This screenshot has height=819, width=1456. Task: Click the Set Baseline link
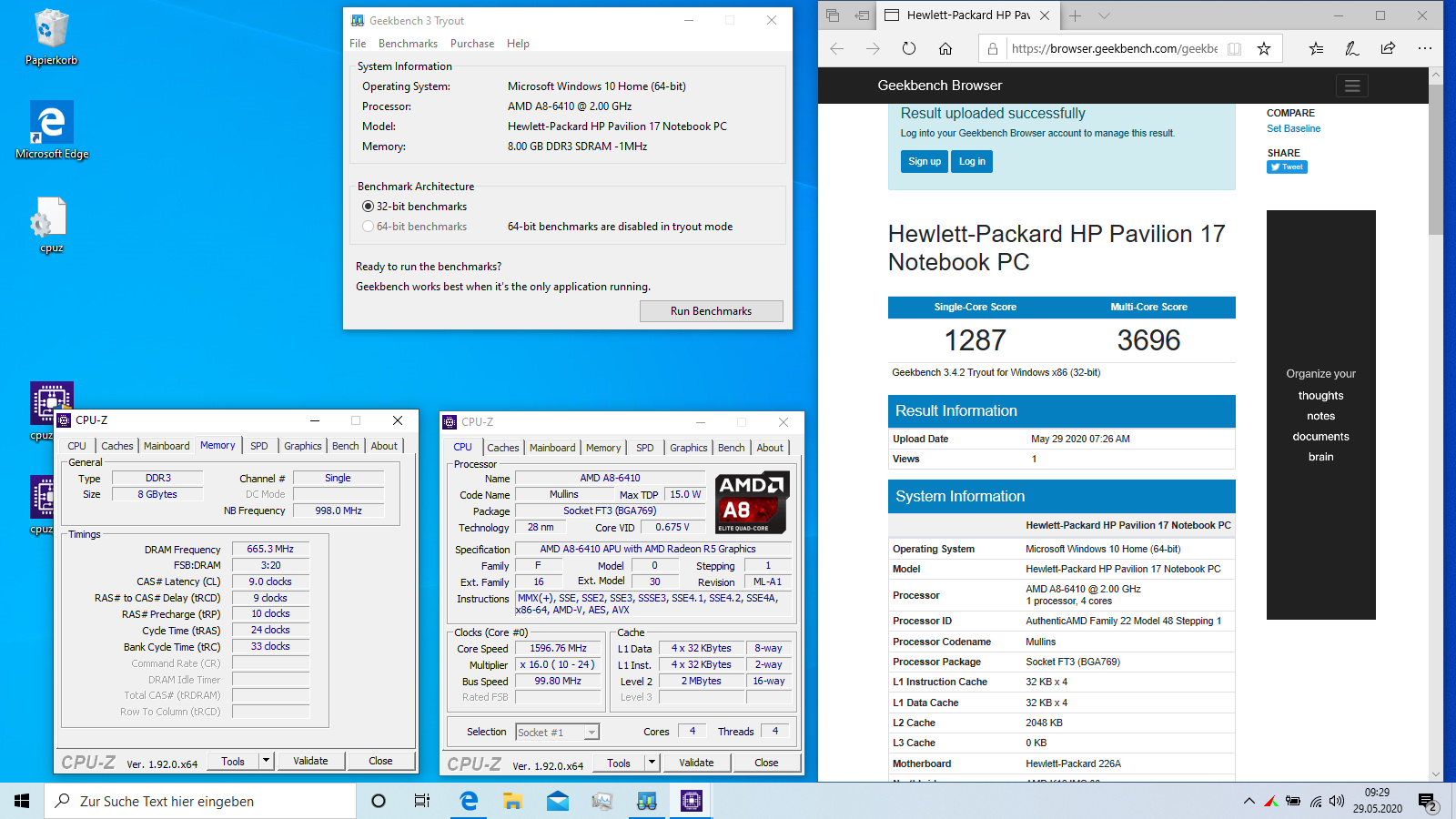[1293, 128]
